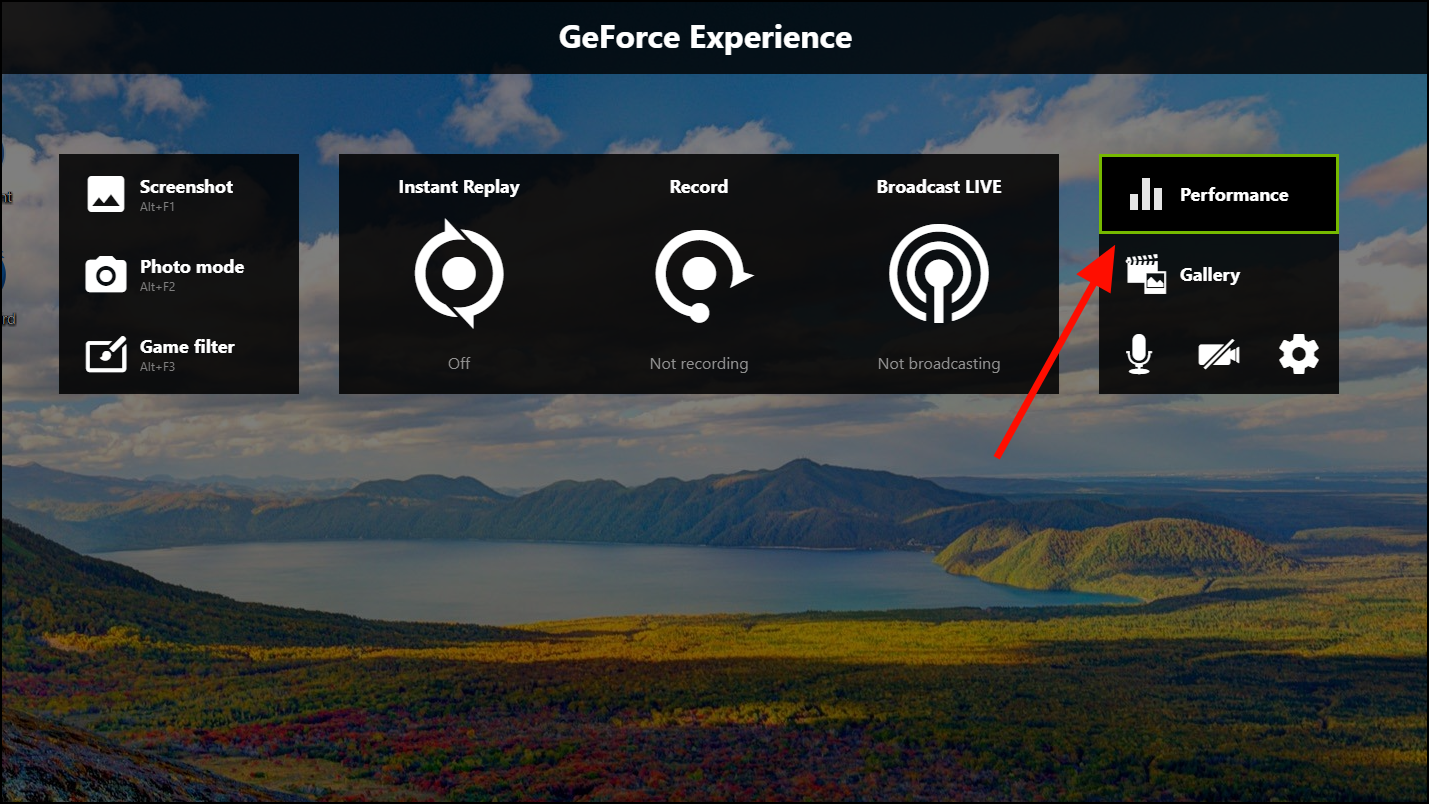The width and height of the screenshot is (1429, 804).
Task: Click the Game filter brush icon
Action: click(106, 354)
